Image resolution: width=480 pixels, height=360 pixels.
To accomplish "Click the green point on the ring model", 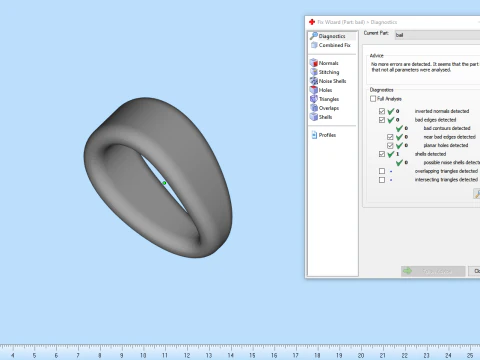I will pyautogui.click(x=164, y=183).
